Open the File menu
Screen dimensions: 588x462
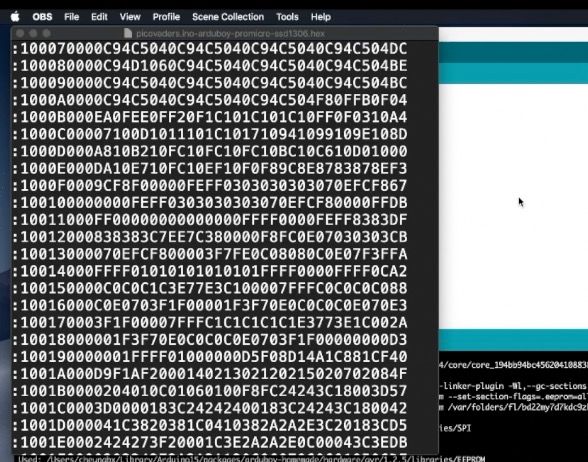(x=72, y=17)
